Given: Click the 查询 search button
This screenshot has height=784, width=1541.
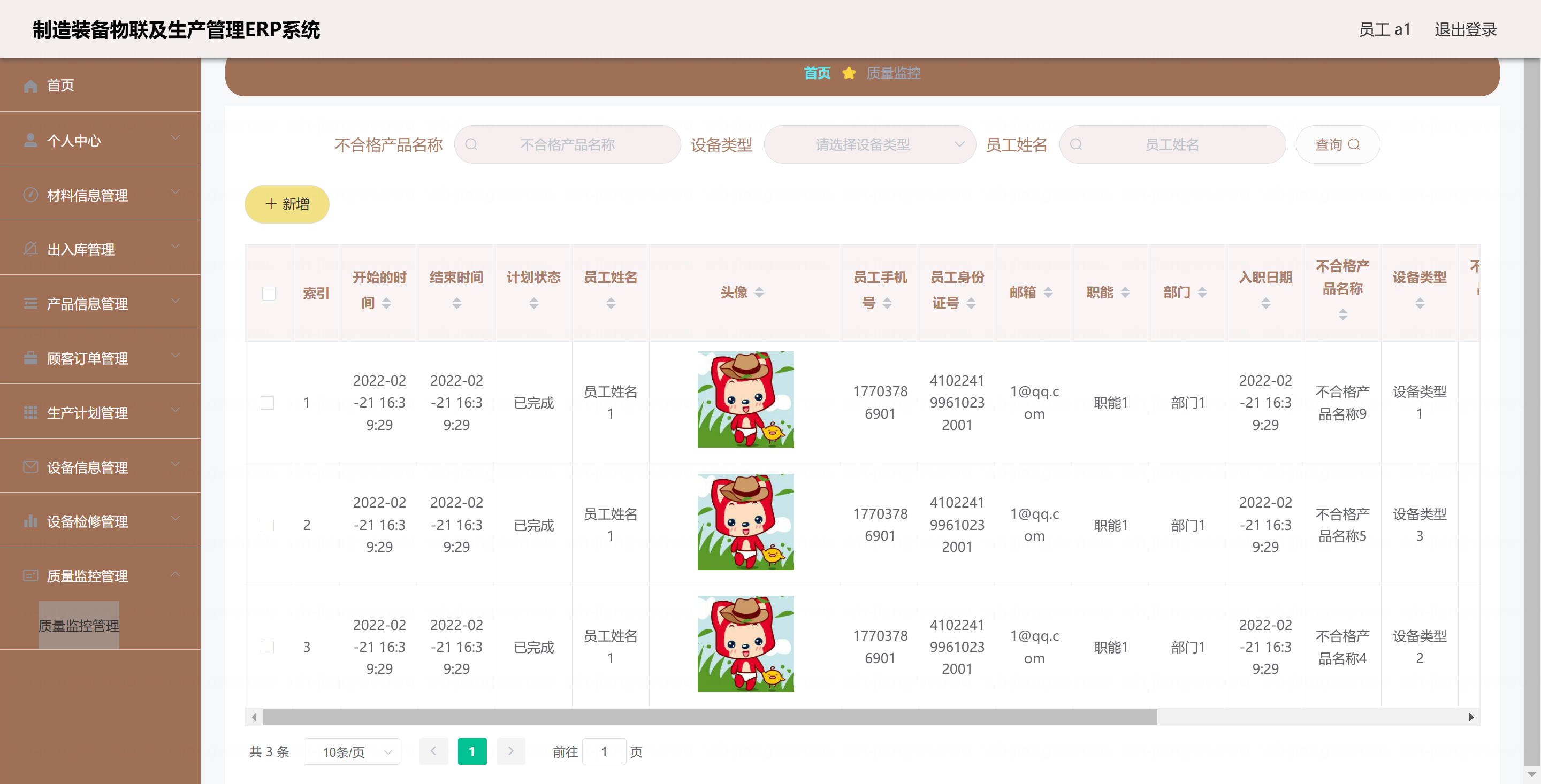Looking at the screenshot, I should [x=1338, y=144].
